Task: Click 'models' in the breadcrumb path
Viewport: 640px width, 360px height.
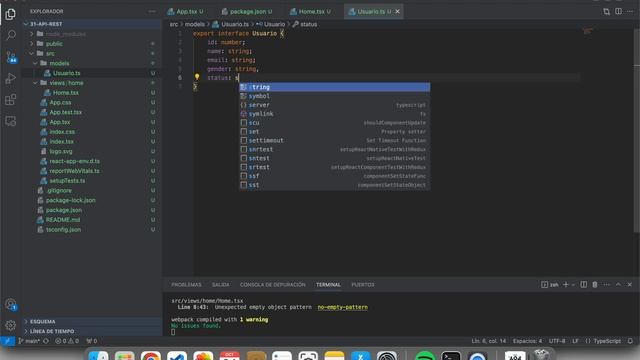Action: click(194, 24)
